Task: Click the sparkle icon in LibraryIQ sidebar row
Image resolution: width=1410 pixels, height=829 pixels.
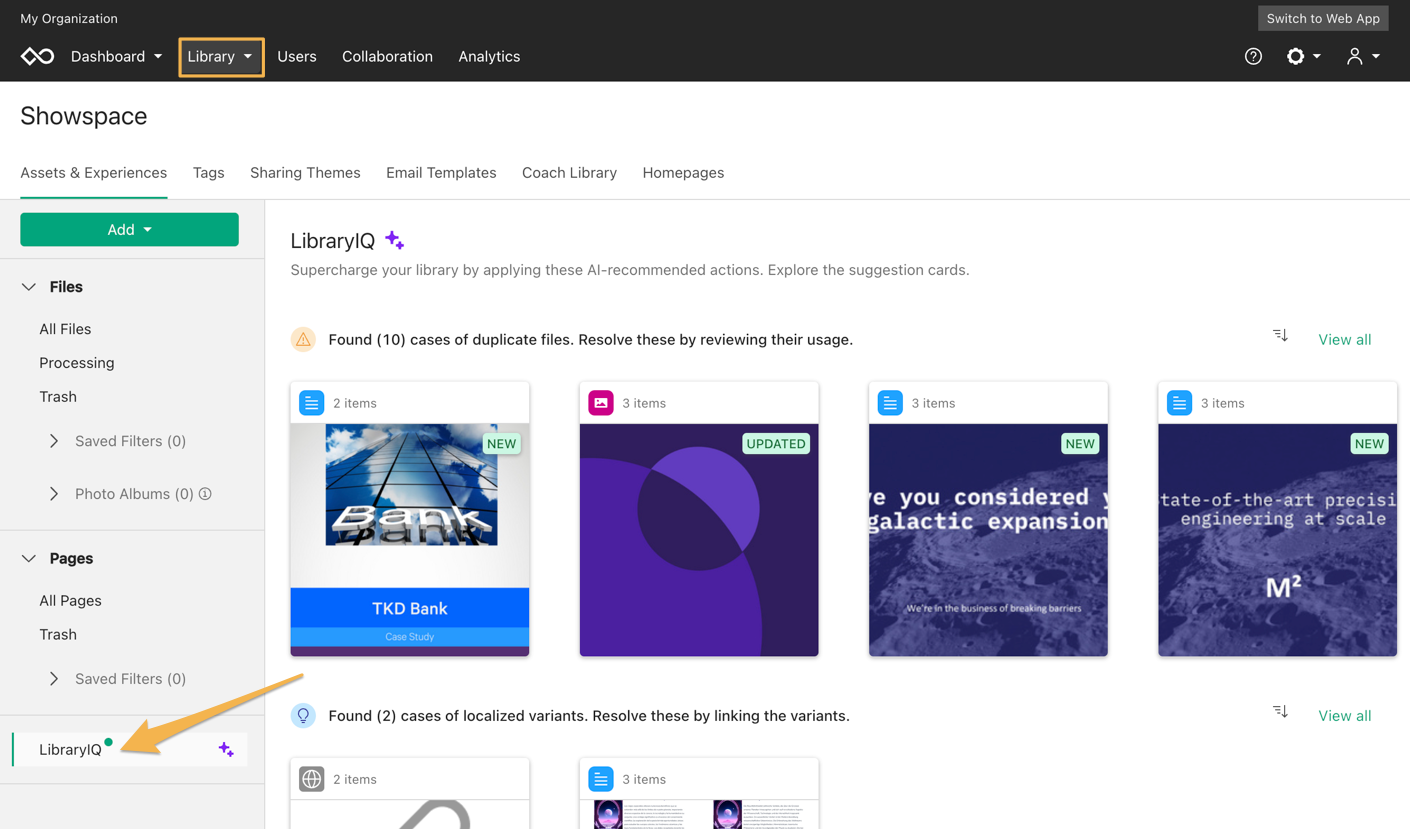Action: click(x=226, y=749)
